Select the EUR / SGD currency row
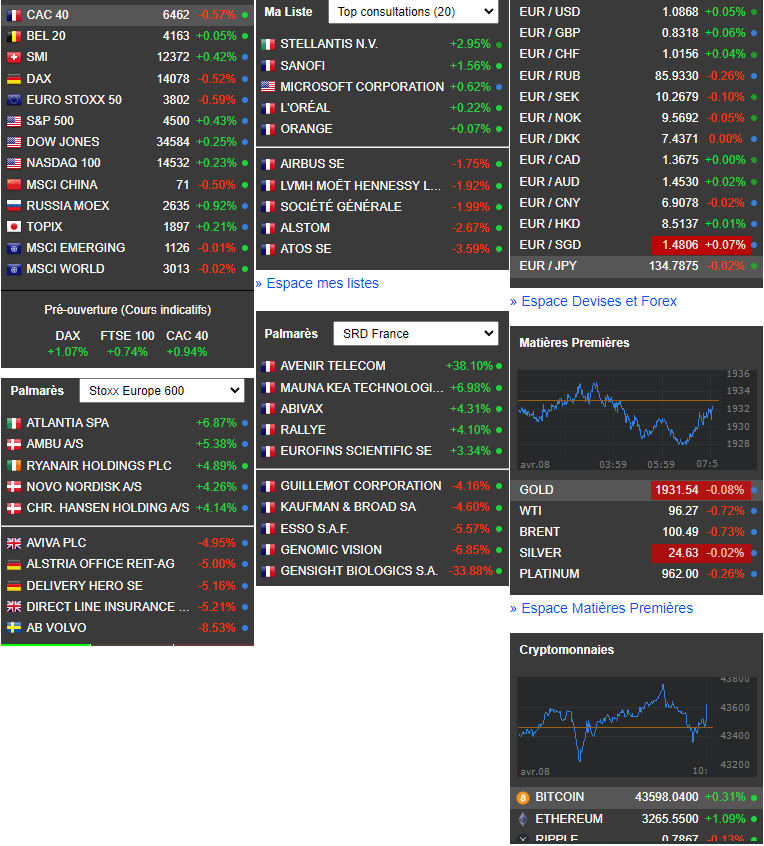764x846 pixels. tap(637, 245)
